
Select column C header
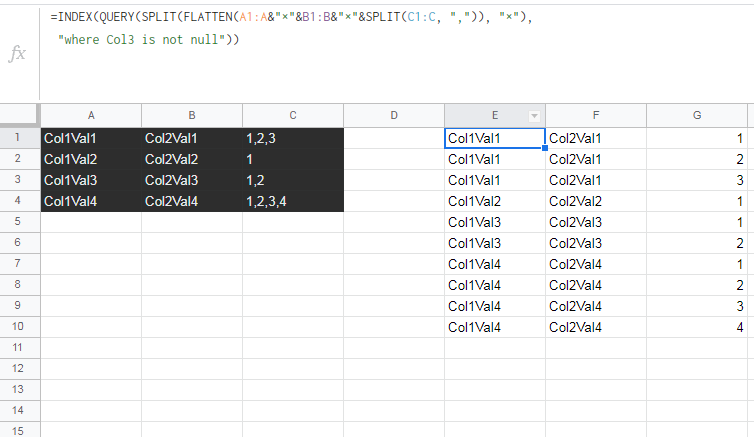click(293, 115)
